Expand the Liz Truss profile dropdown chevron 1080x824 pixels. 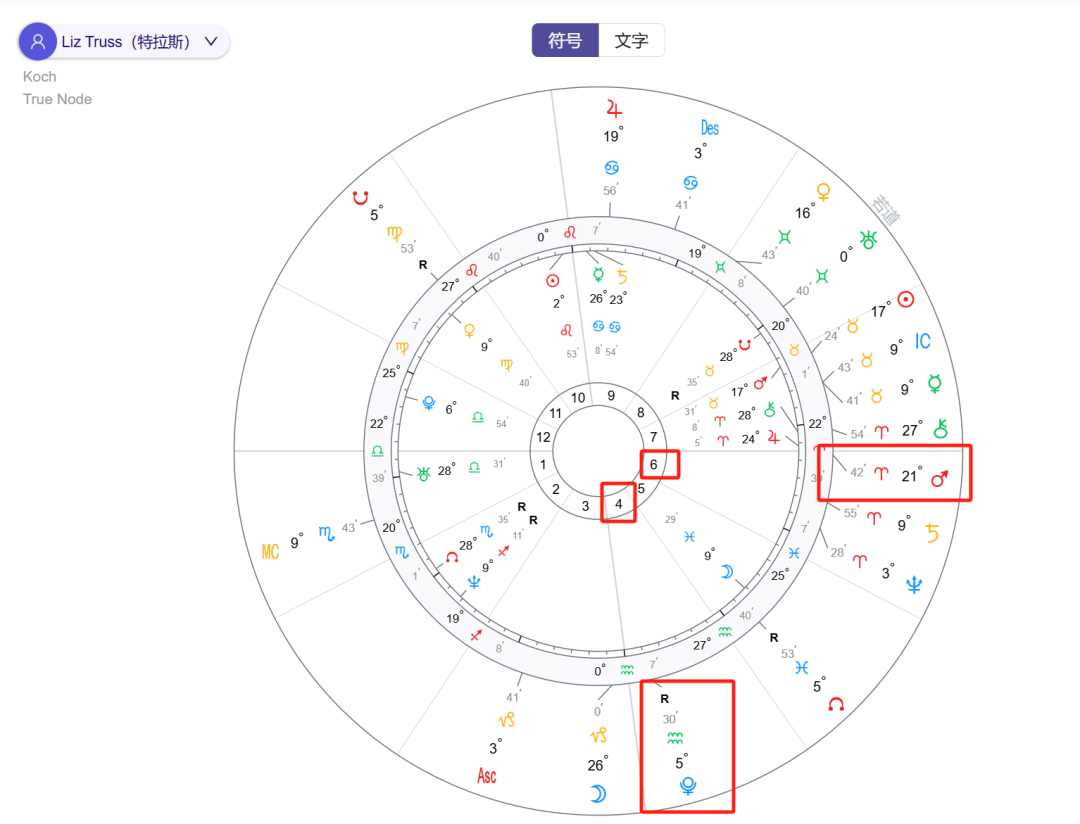211,41
